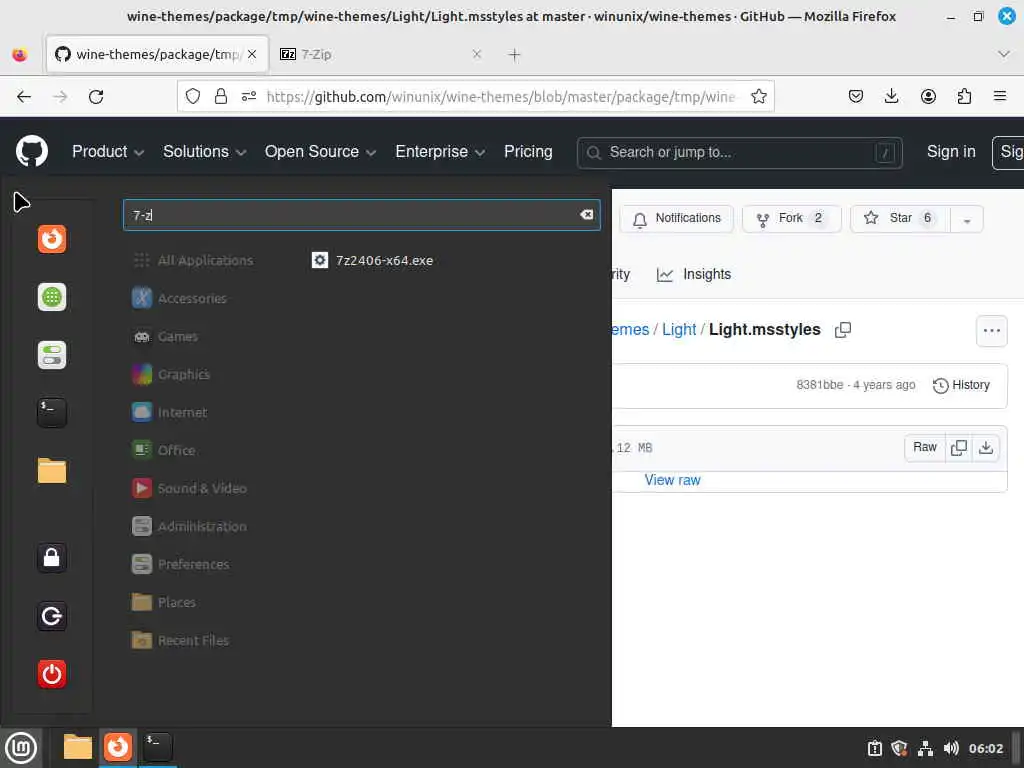Switch to the 7-Zip browser tab
This screenshot has height=768, width=1024.
pos(381,54)
